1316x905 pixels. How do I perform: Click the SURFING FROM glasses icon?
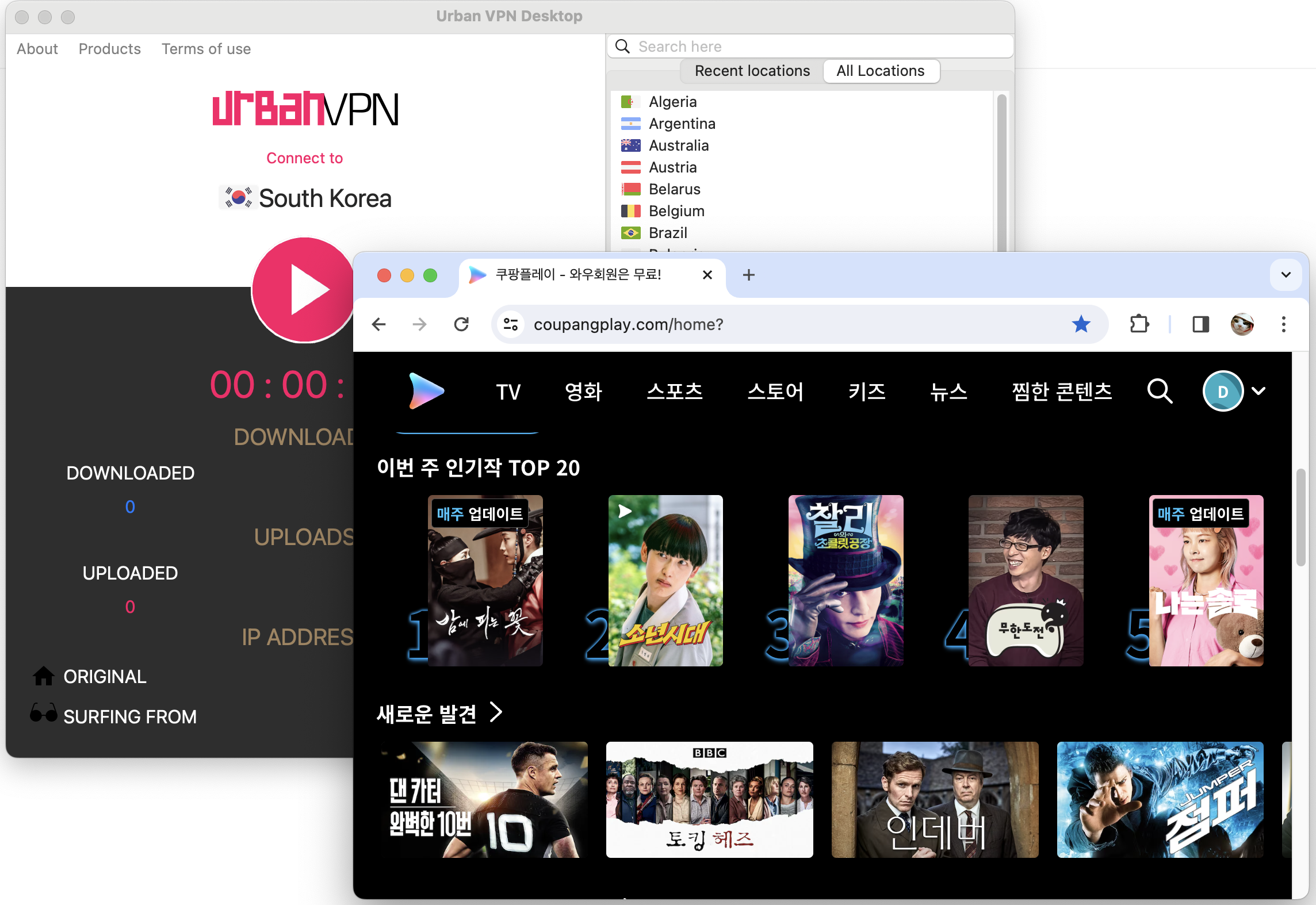click(43, 712)
